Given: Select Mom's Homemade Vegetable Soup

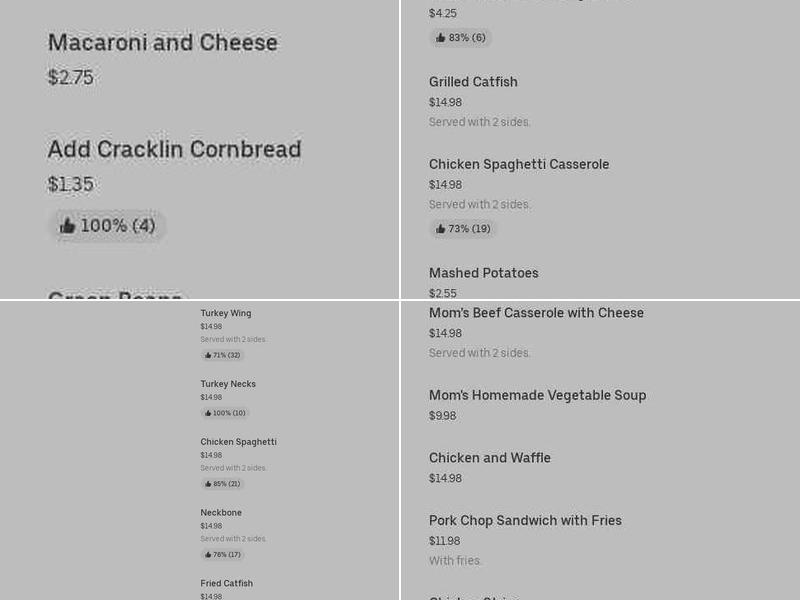Looking at the screenshot, I should pos(537,395).
